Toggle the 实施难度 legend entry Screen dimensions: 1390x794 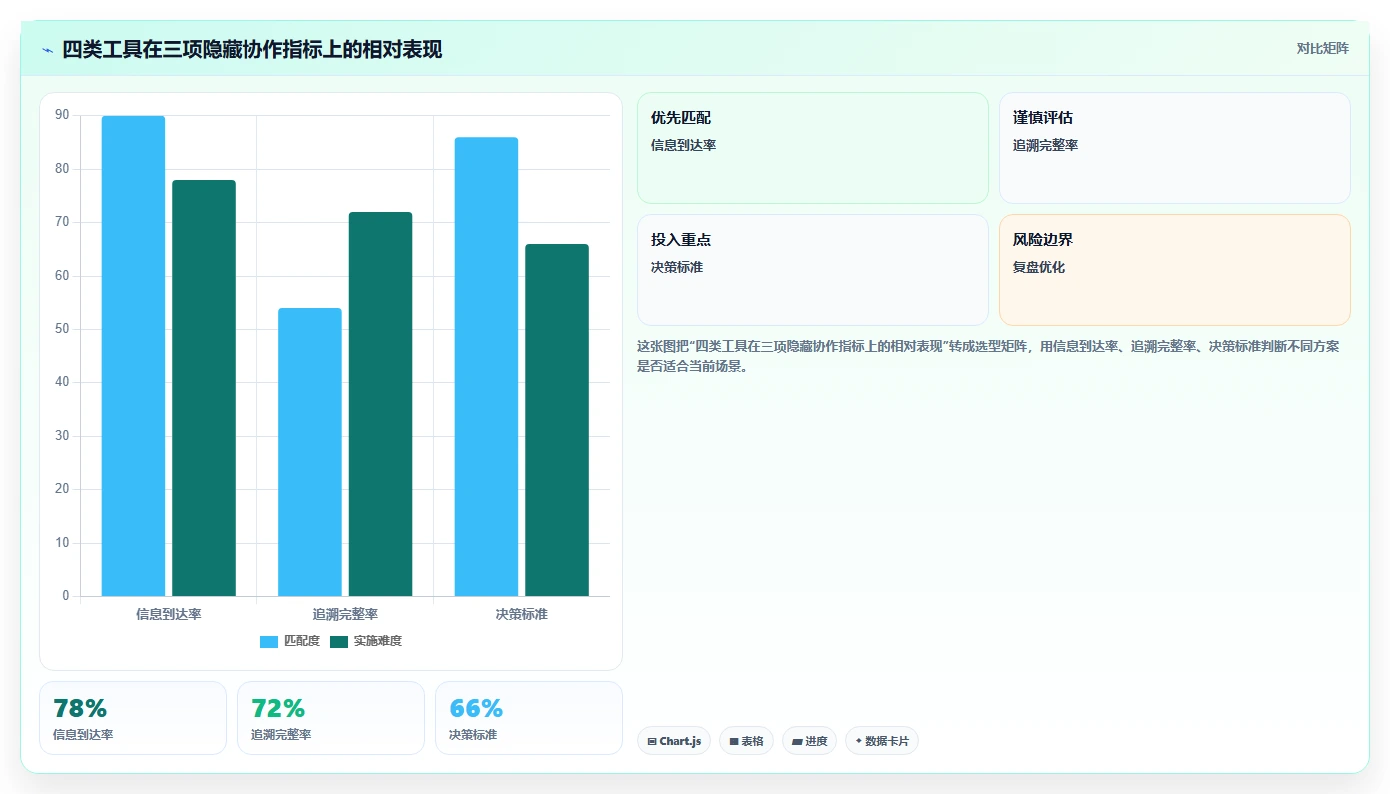[x=366, y=641]
